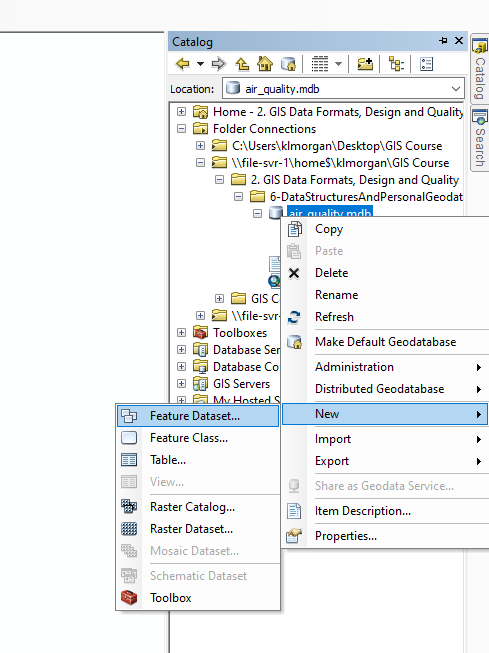This screenshot has height=653, width=489.
Task: Click the red Toolbox icon
Action: [x=129, y=598]
